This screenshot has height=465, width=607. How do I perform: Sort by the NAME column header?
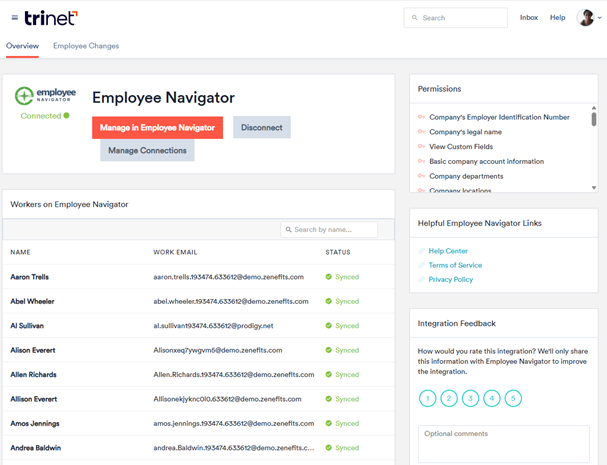coord(21,252)
